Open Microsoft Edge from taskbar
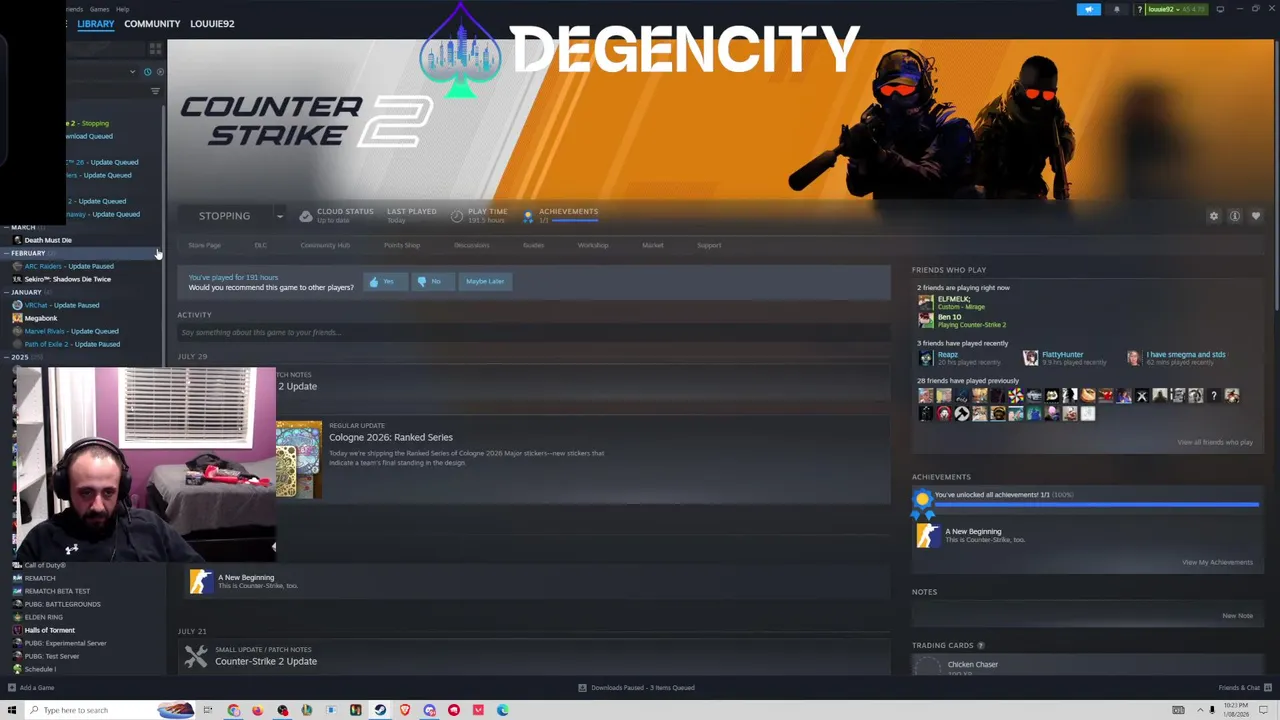The width and height of the screenshot is (1280, 720). (x=503, y=710)
